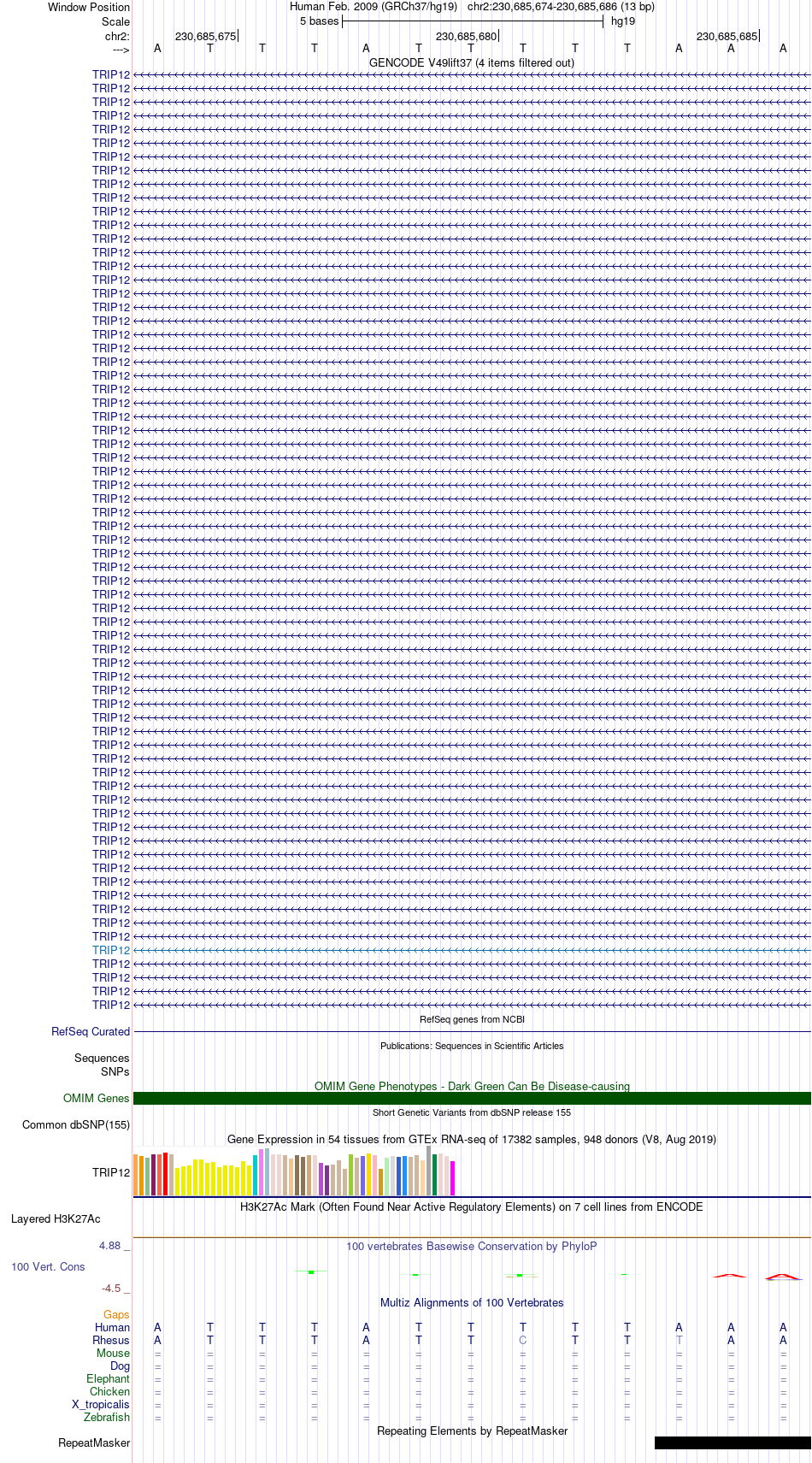The height and width of the screenshot is (1463, 812).
Task: Click the Dog alignment row label
Action: [x=120, y=1366]
